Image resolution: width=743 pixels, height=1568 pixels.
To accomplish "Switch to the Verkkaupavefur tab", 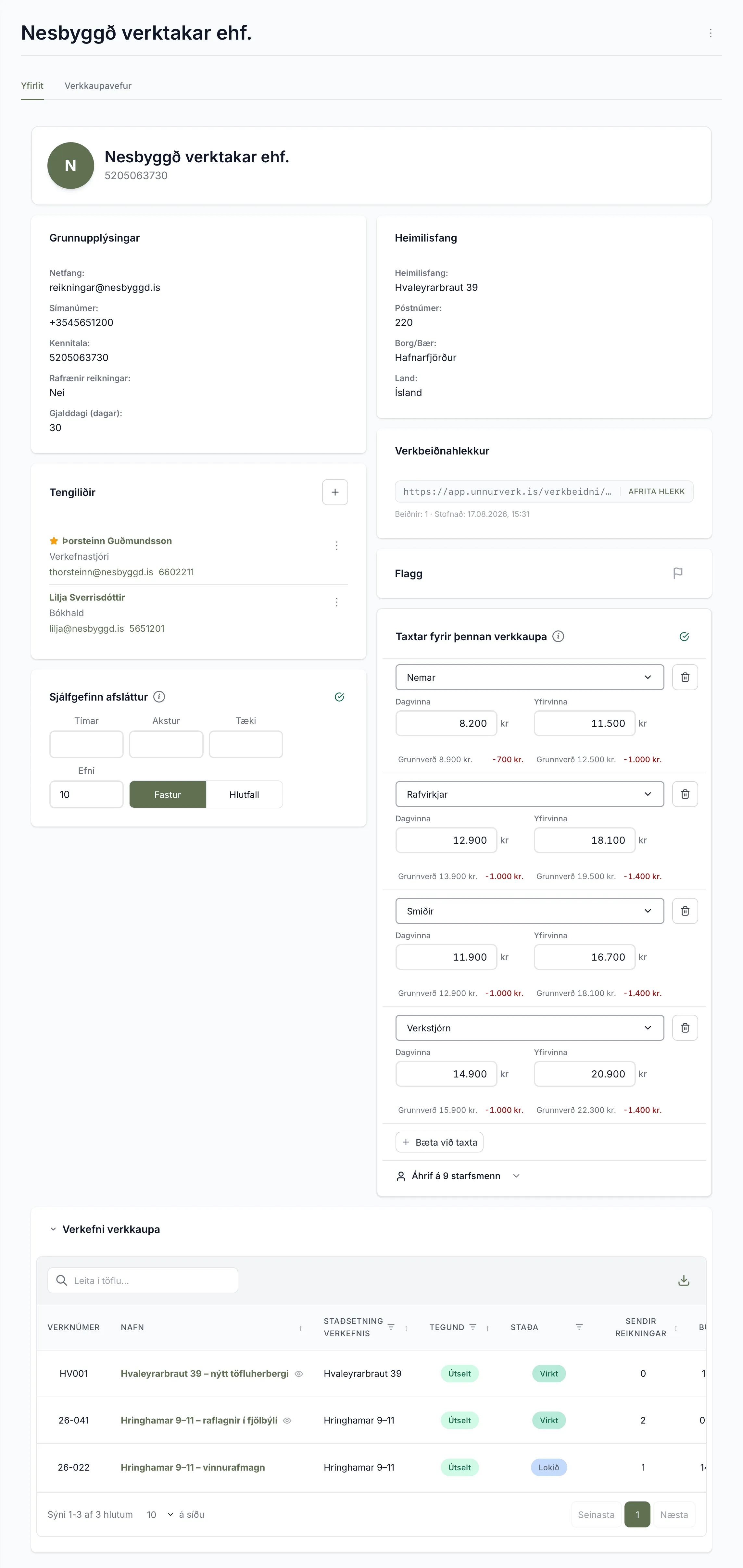I will pos(98,86).
